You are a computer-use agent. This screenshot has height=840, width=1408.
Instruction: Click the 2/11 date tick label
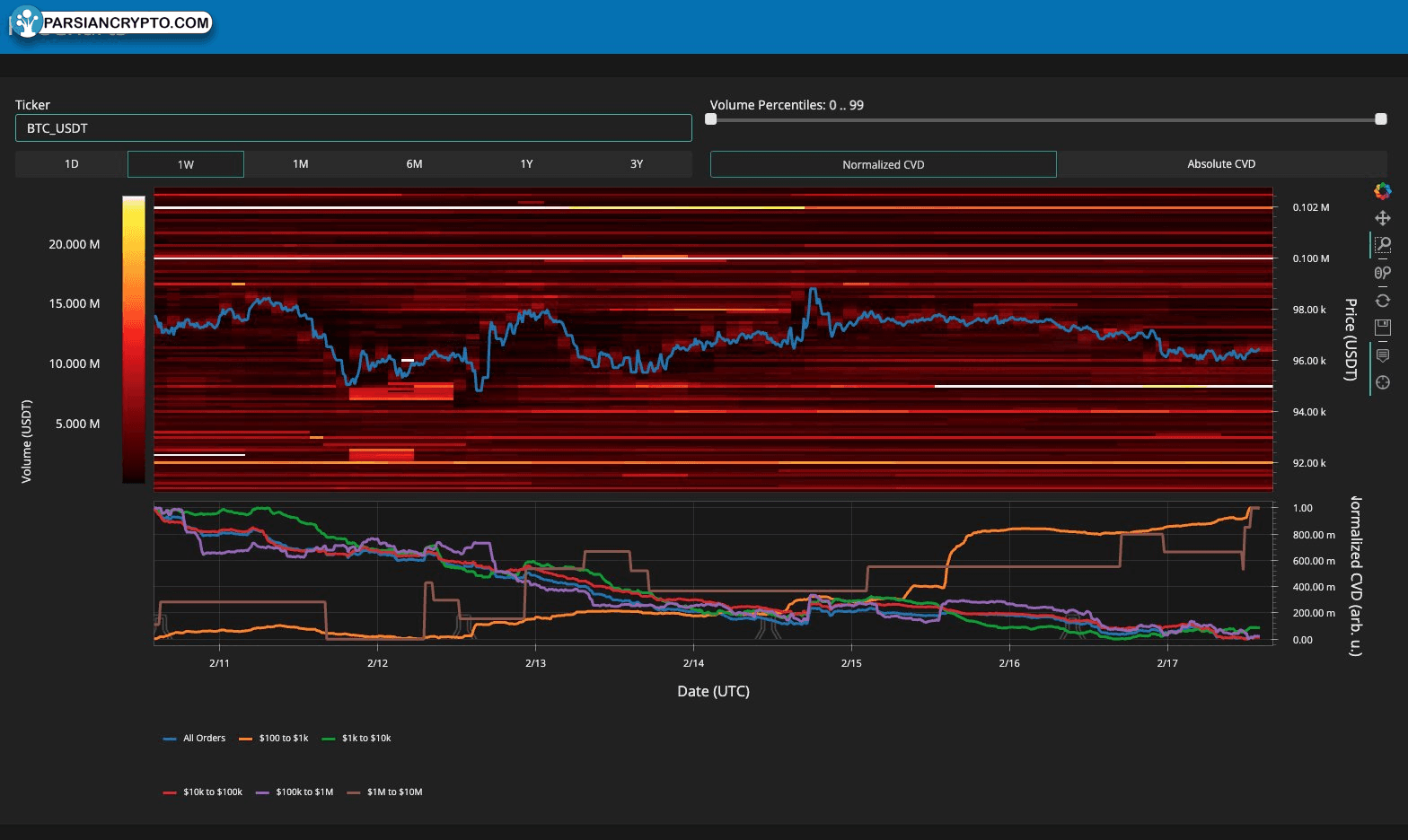point(219,663)
